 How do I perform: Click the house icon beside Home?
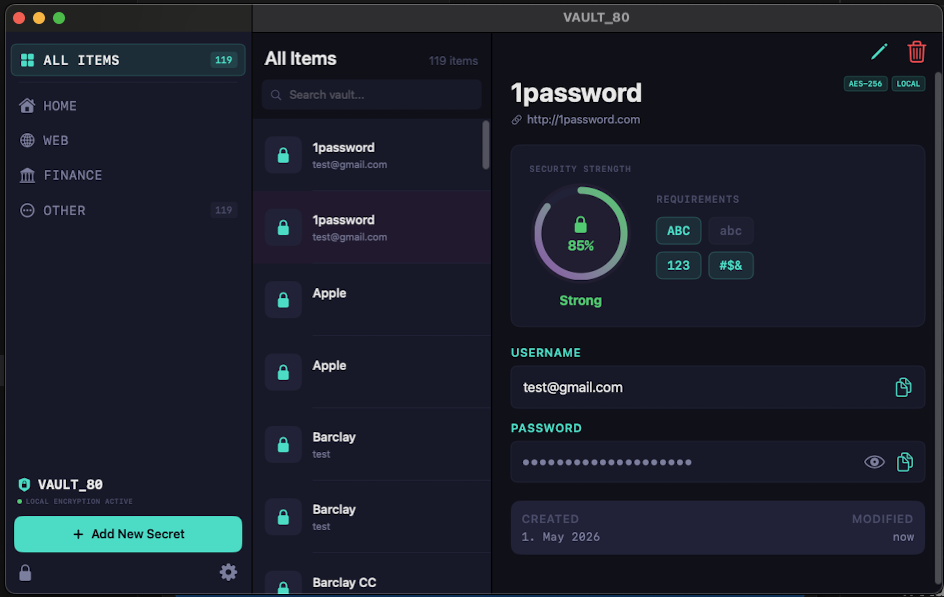[x=27, y=106]
